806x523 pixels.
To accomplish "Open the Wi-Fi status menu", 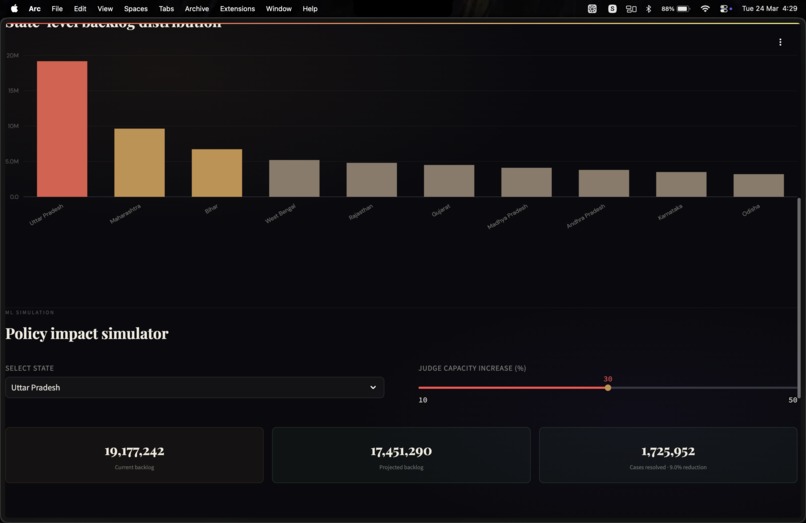I will [705, 9].
